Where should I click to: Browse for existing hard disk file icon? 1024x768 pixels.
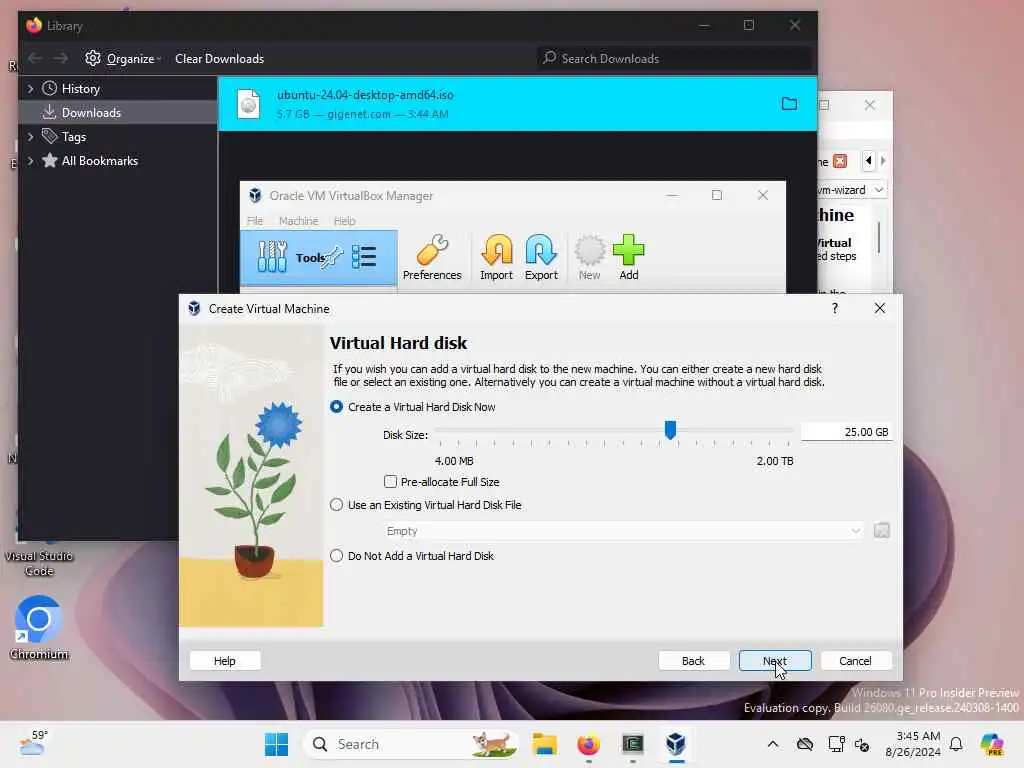coord(882,531)
